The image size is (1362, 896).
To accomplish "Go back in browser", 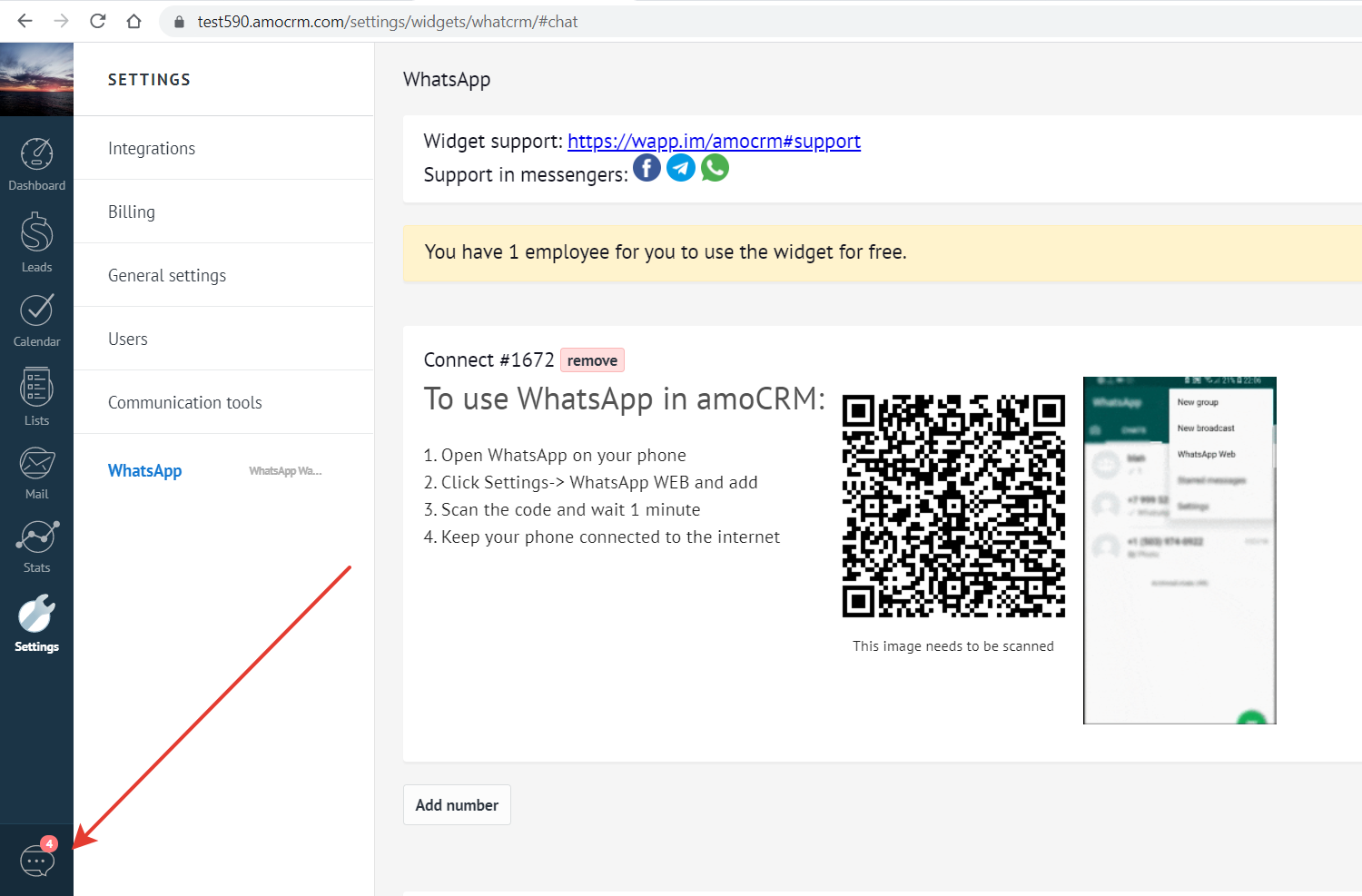I will (25, 21).
